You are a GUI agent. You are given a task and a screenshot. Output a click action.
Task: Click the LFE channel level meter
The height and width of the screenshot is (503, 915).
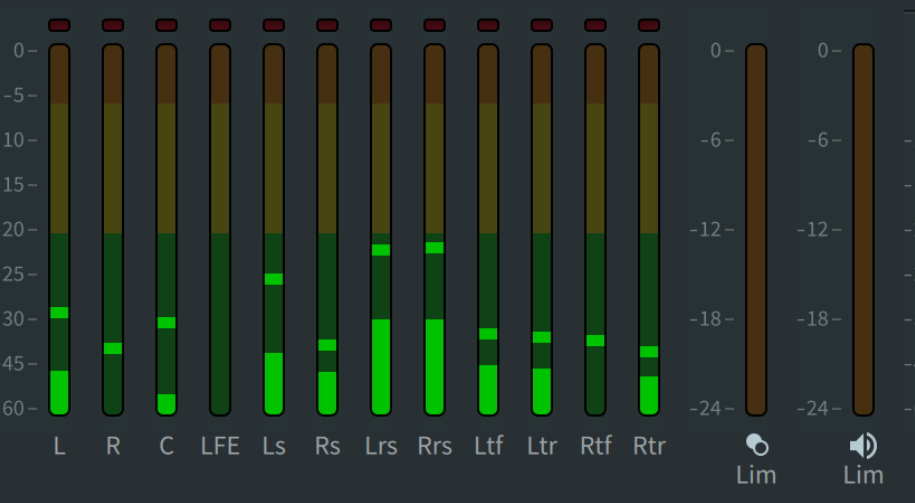click(220, 230)
